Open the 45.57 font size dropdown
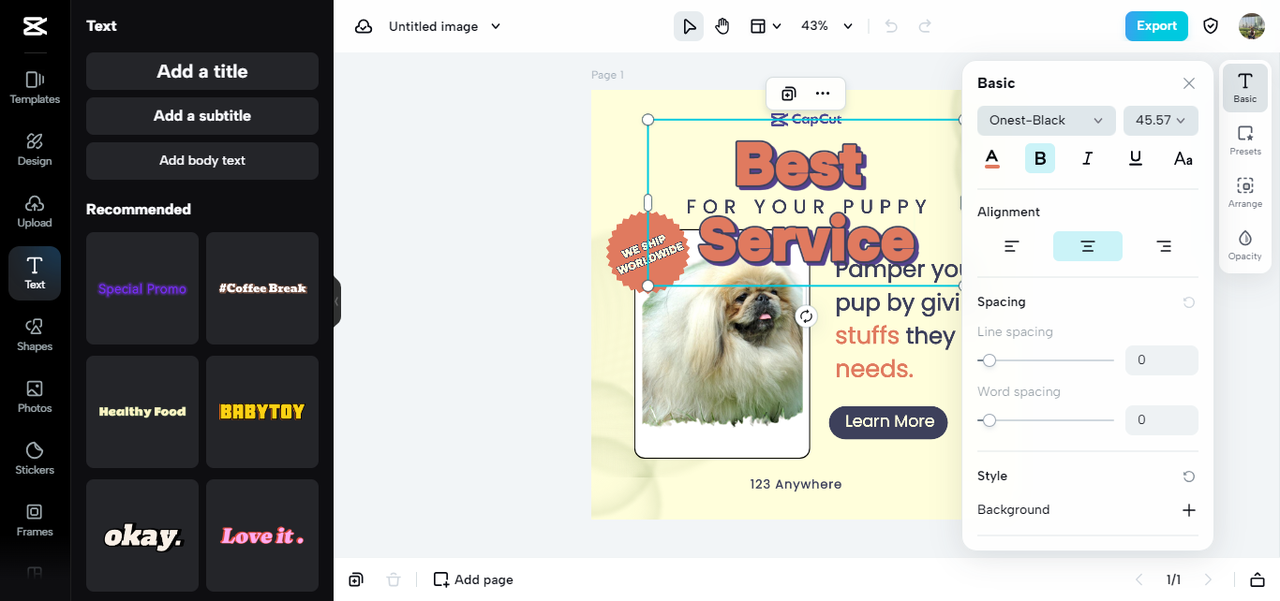Screen dimensions: 1280x601 tap(1161, 120)
